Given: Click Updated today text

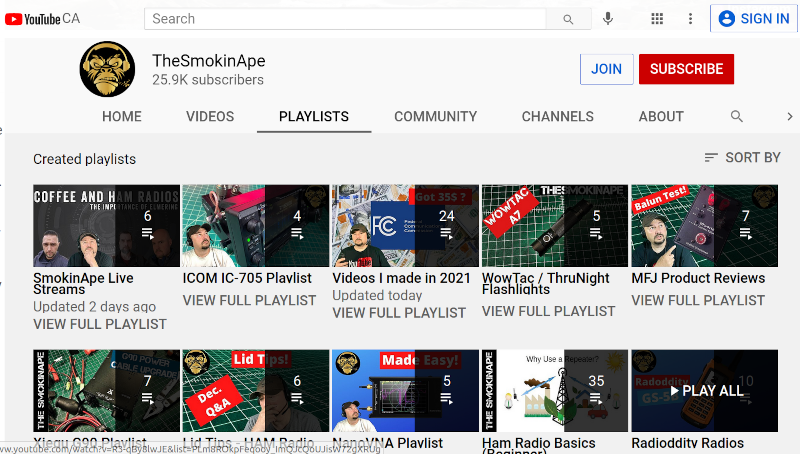Looking at the screenshot, I should [377, 295].
